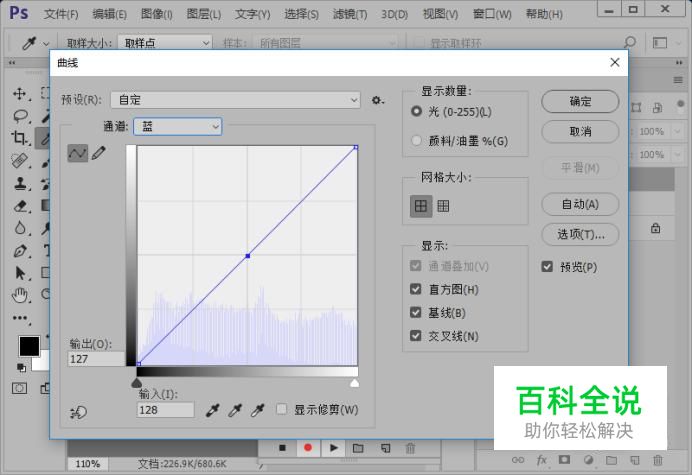692x475 pixels.
Task: Open the 预设(R) preset dropdown
Action: click(236, 100)
